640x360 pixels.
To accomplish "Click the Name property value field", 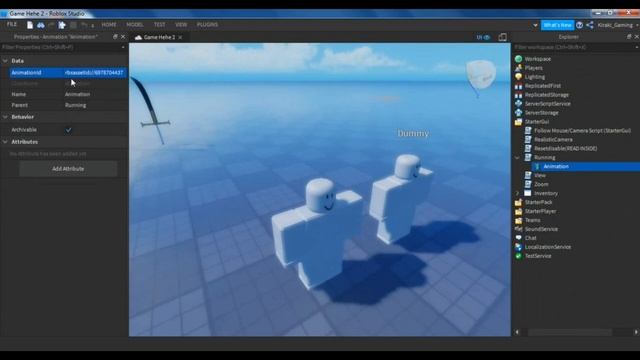I will (x=94, y=94).
